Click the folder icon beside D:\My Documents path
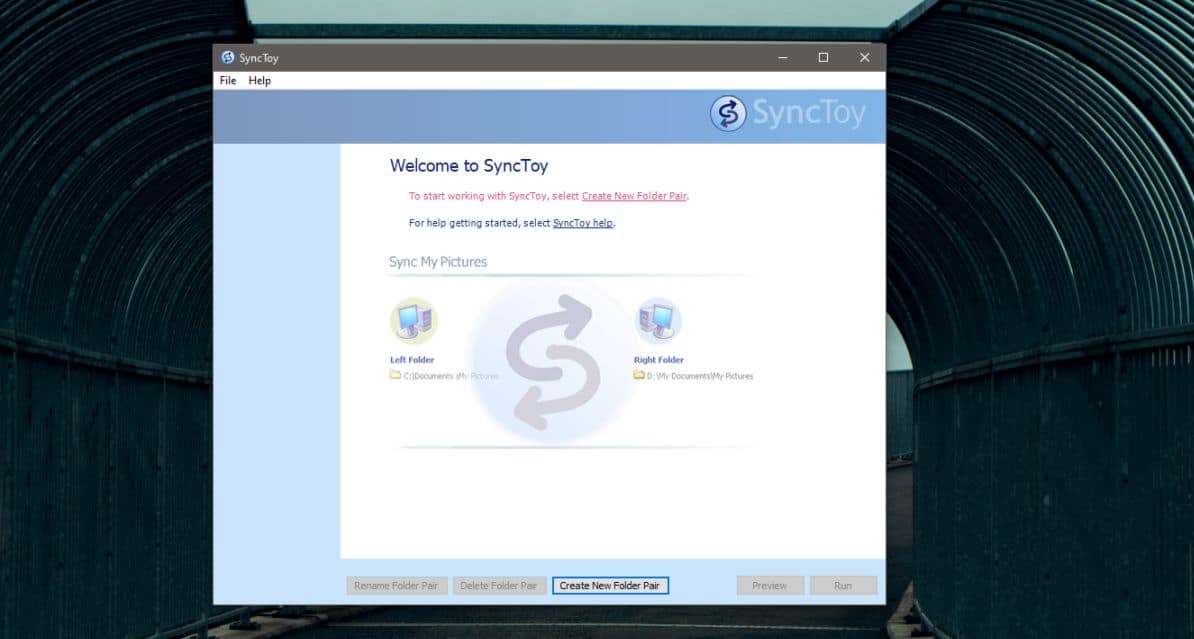Screen dimensions: 1194x639 (x=639, y=375)
